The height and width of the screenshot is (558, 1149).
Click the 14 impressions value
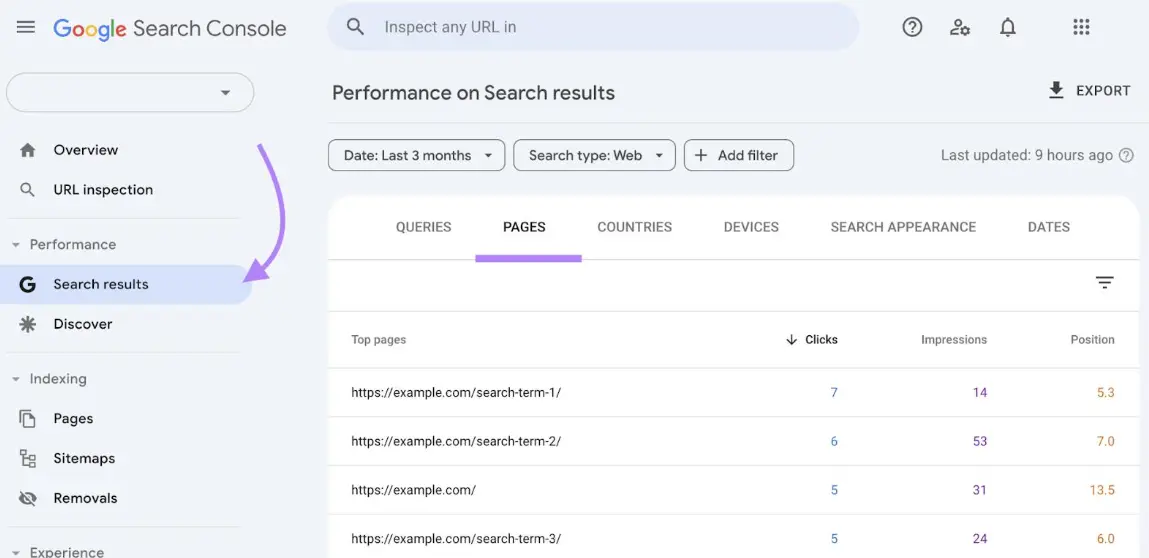pos(980,392)
